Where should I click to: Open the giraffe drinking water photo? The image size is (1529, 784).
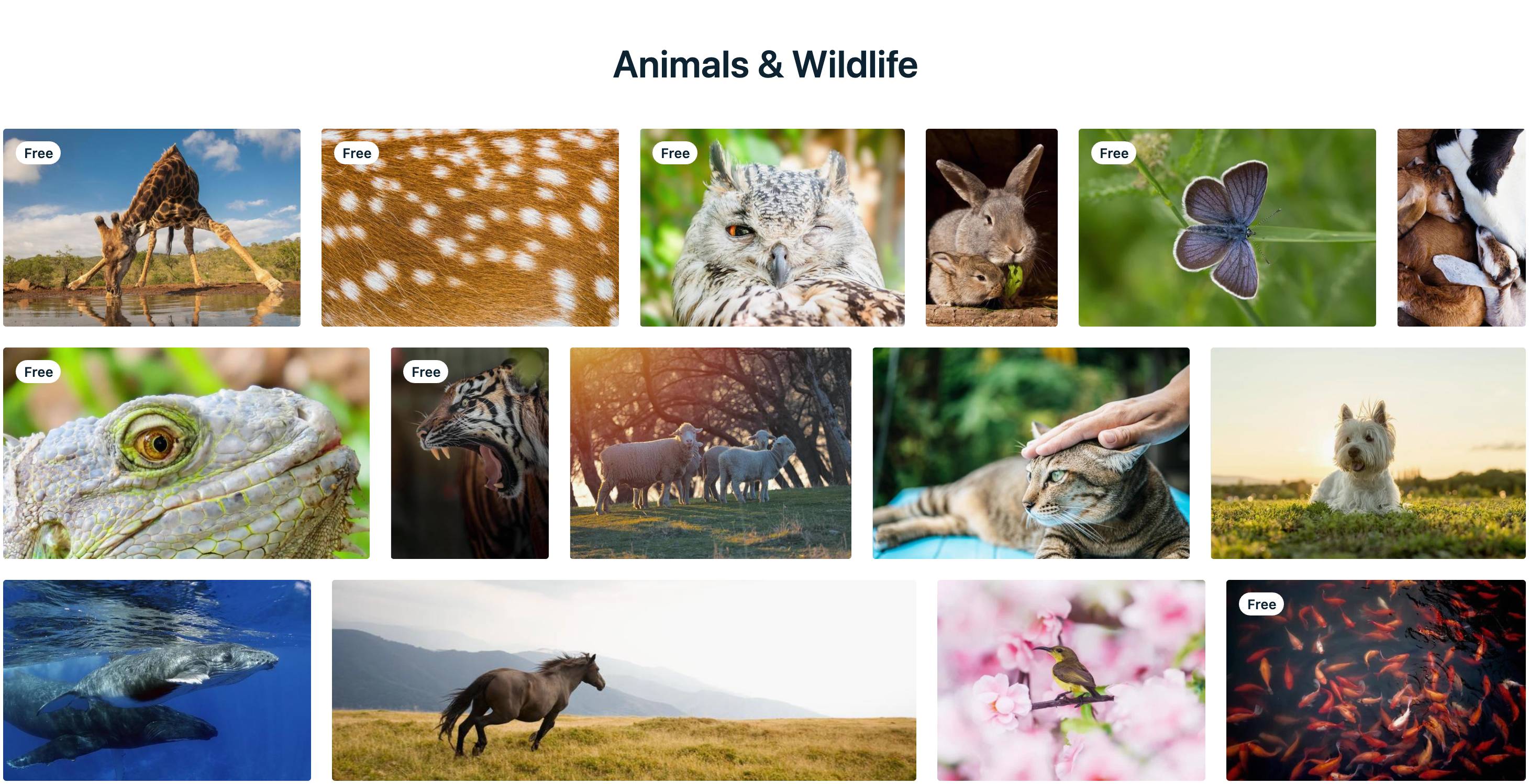[151, 227]
